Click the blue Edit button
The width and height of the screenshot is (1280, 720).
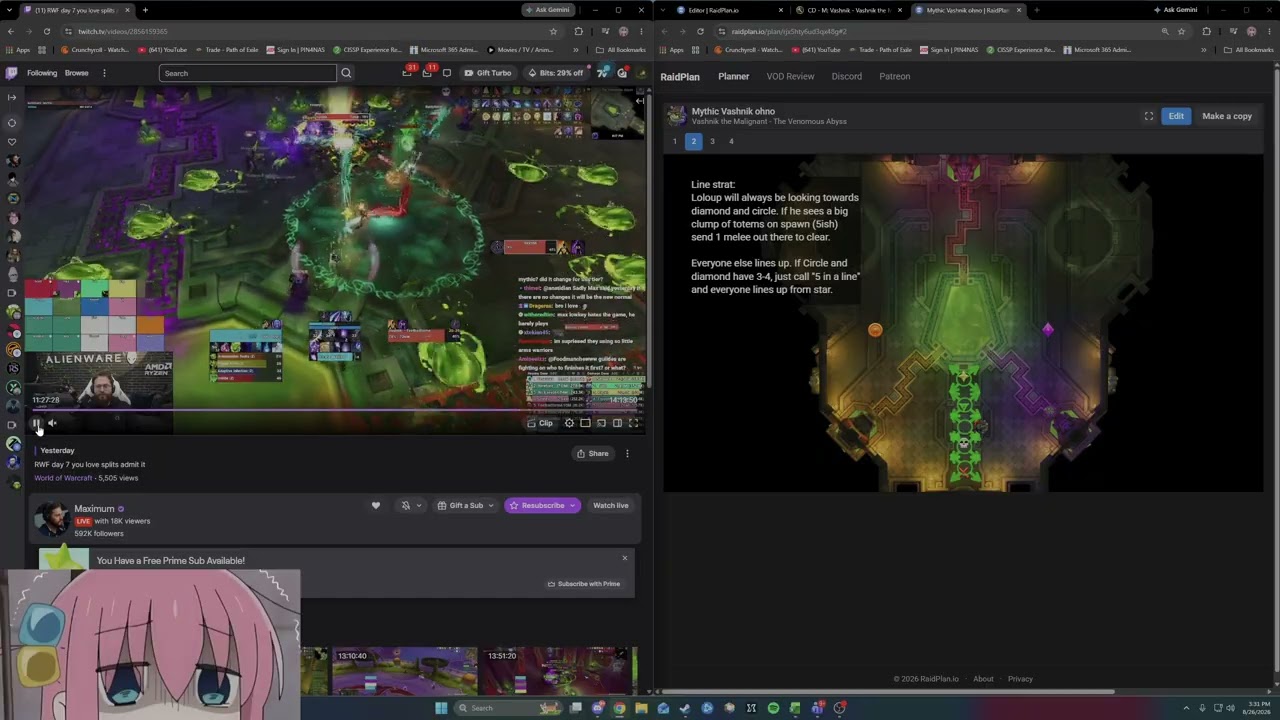point(1176,116)
